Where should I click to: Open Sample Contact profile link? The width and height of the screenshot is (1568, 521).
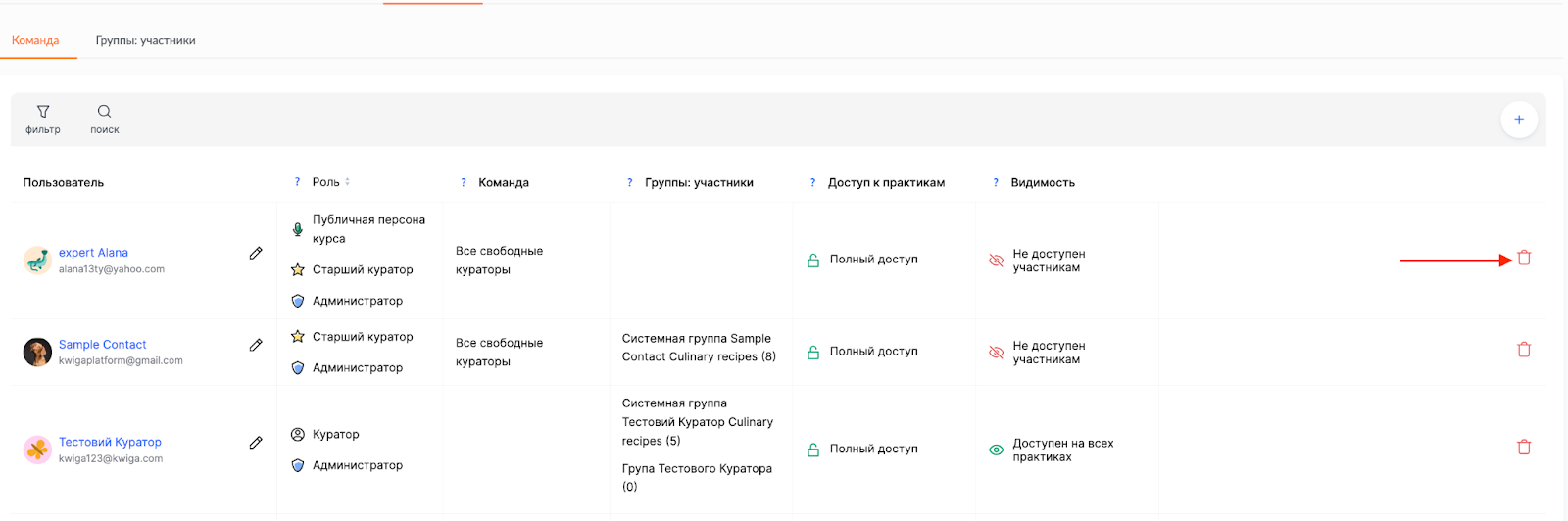102,345
